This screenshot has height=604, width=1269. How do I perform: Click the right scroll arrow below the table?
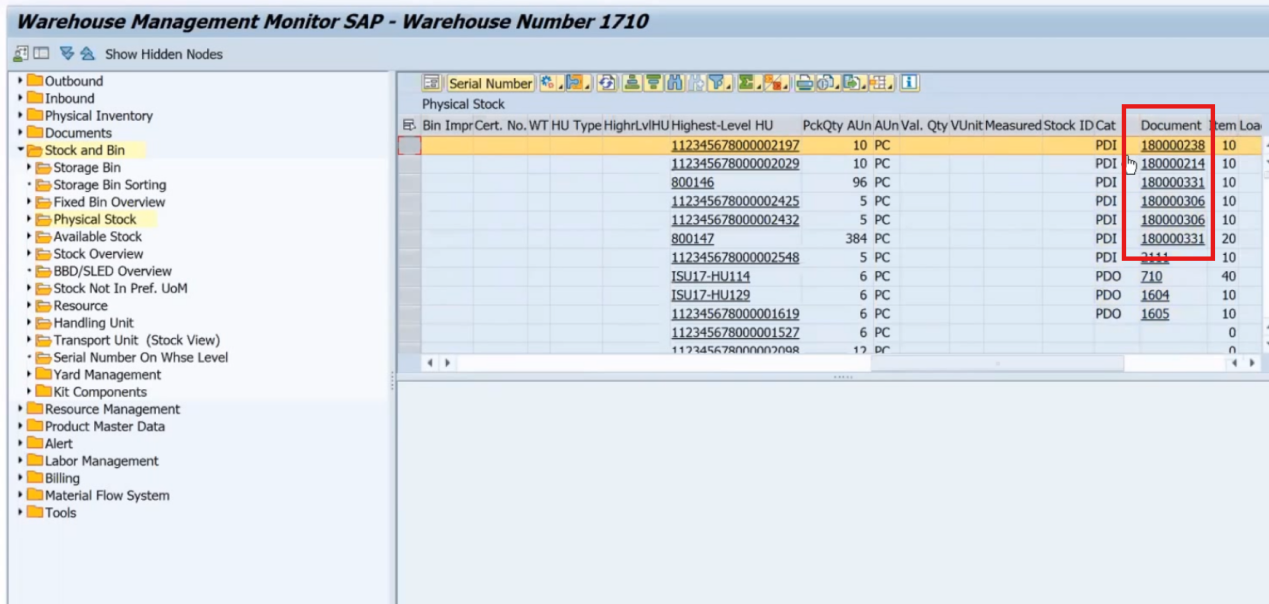click(1251, 363)
